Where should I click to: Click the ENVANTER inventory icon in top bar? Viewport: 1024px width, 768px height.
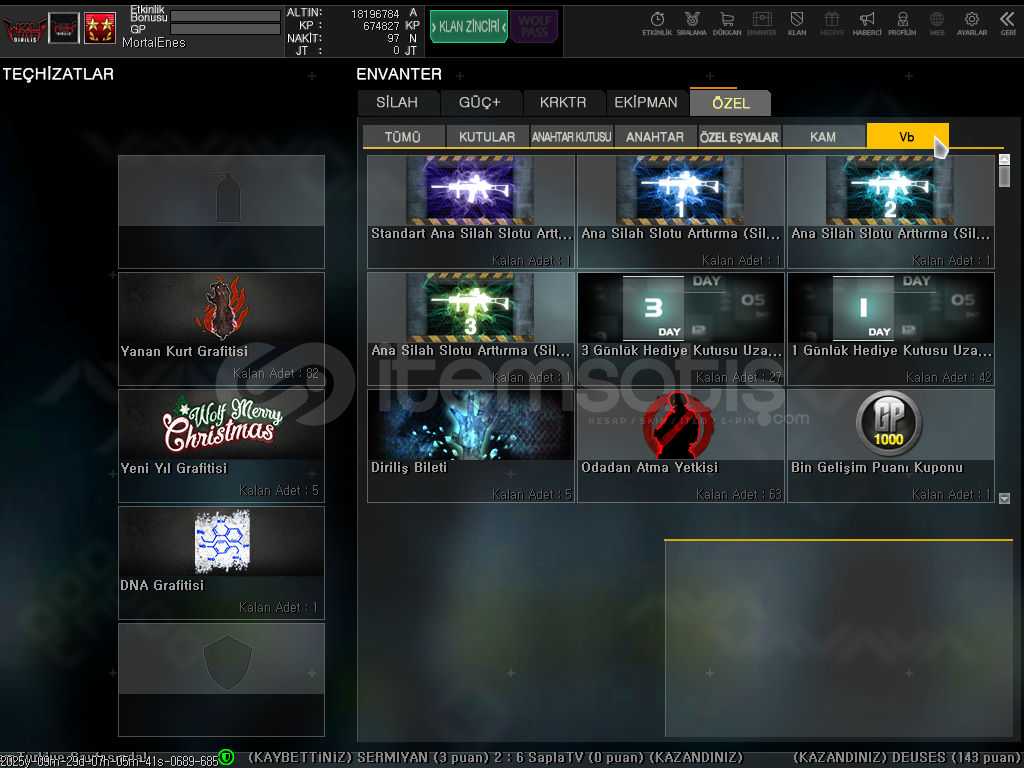[x=761, y=24]
